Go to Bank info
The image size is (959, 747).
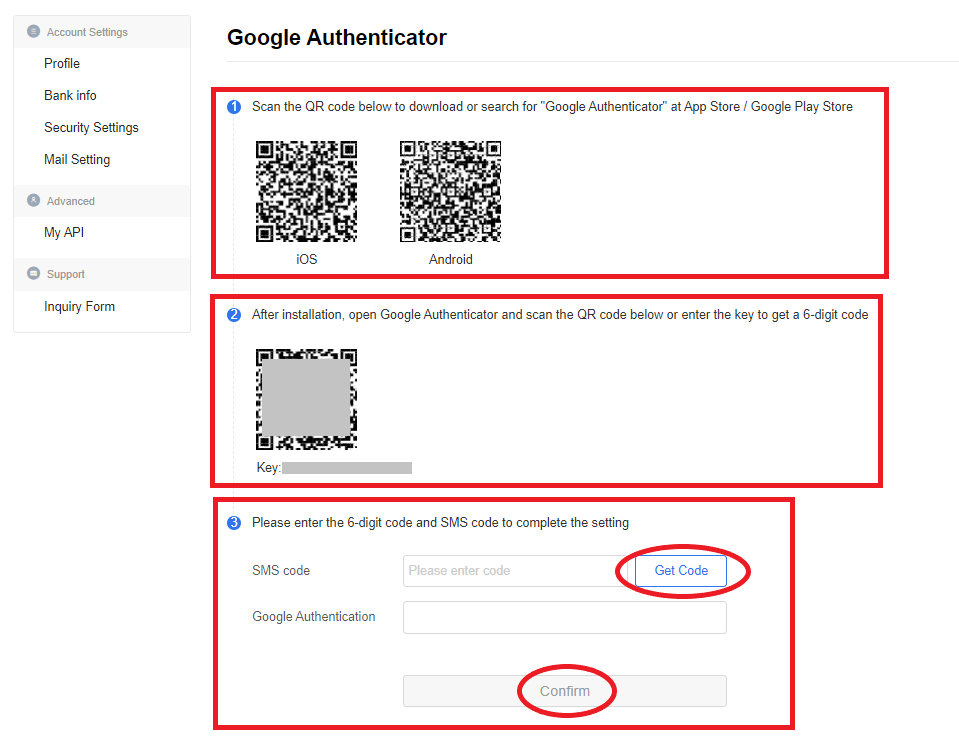tap(70, 95)
